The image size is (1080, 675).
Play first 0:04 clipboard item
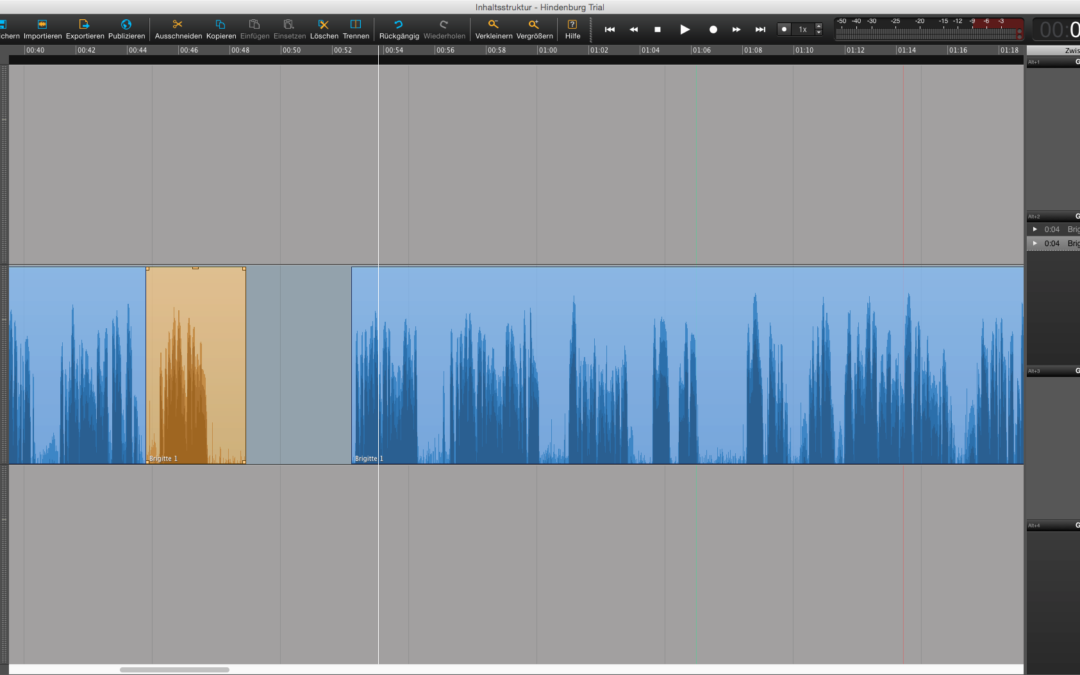point(1035,229)
